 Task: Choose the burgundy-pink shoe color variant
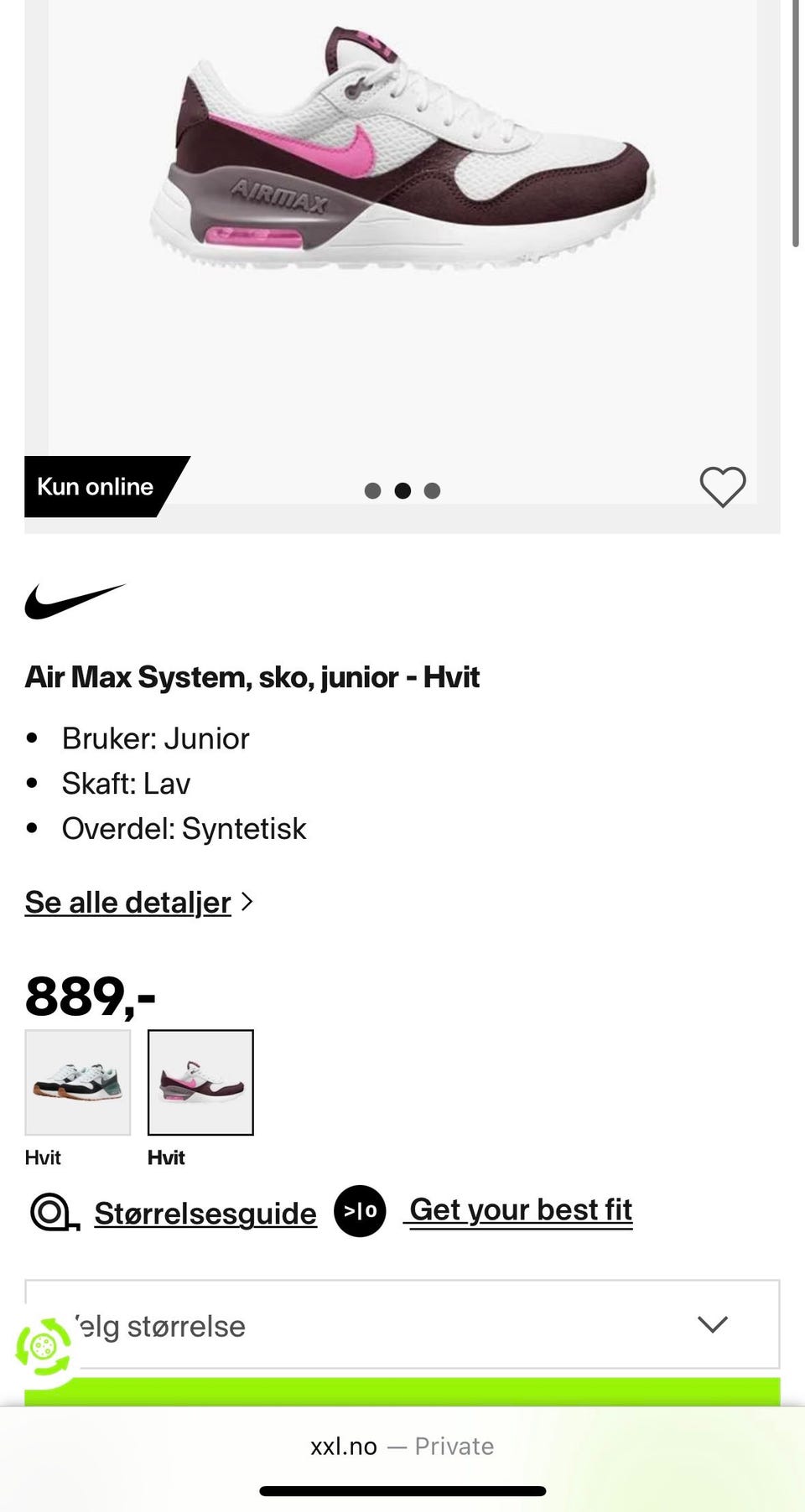(x=200, y=1082)
